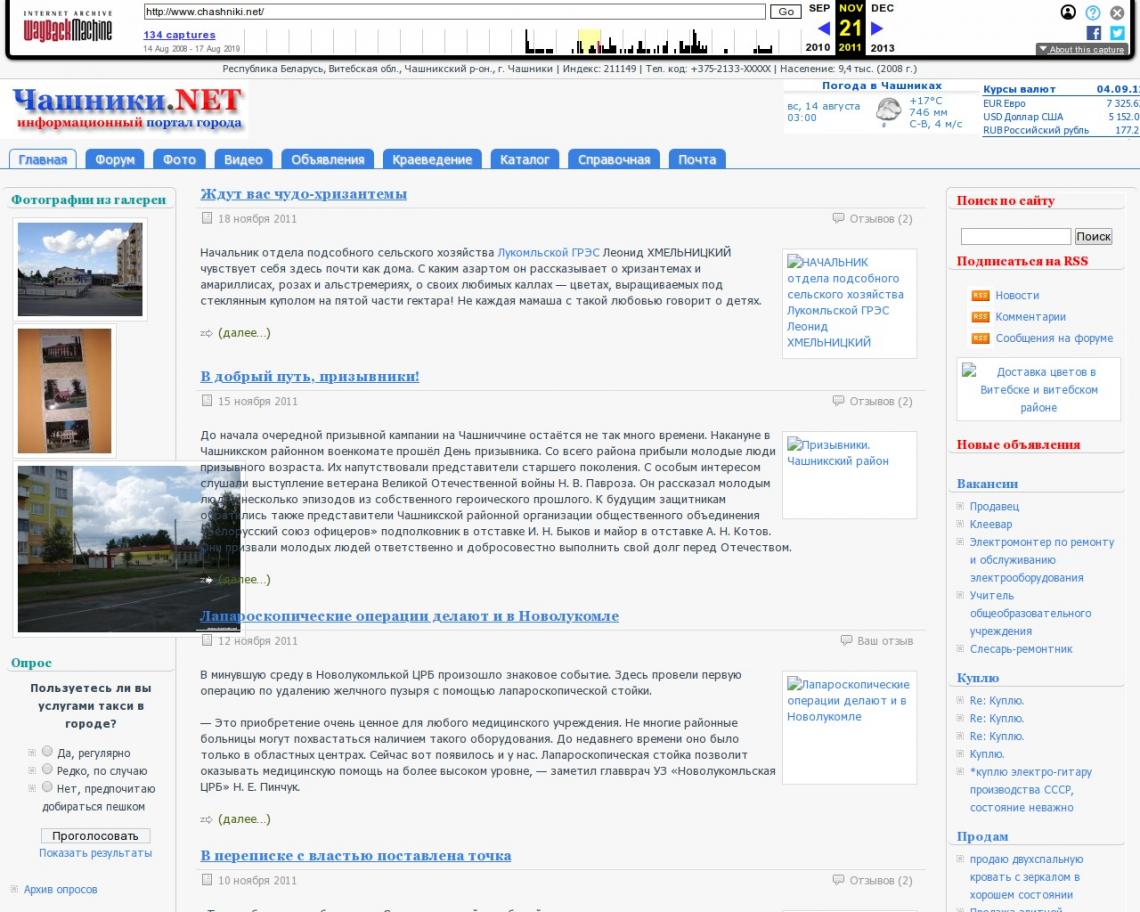The height and width of the screenshot is (912, 1140).
Task: Click comment bubble icon for 18 ноября post
Action: (x=838, y=218)
